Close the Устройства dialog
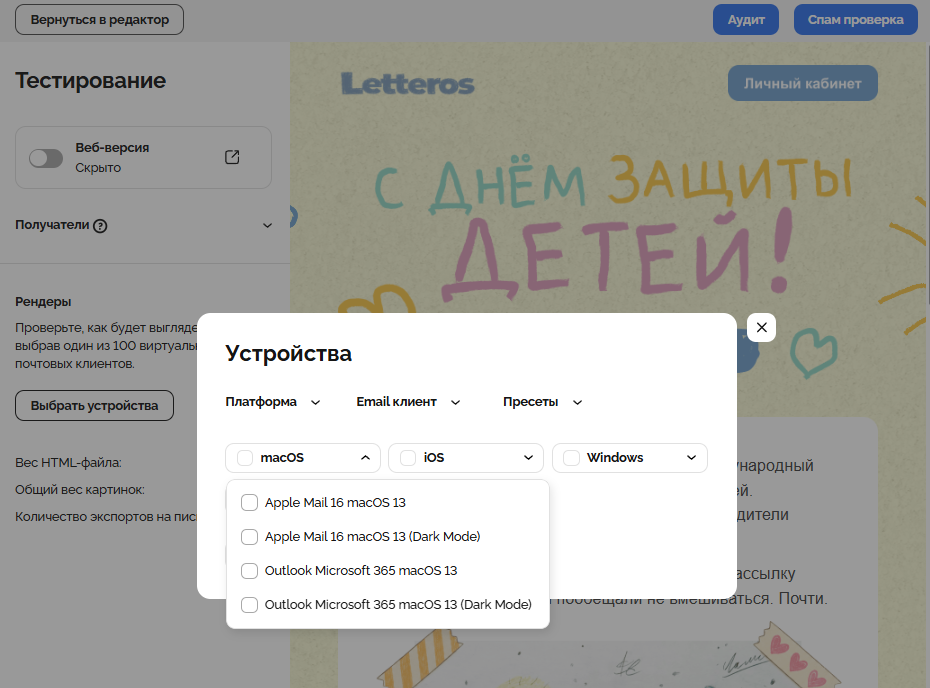Screen dimensions: 930x688 (x=762, y=327)
